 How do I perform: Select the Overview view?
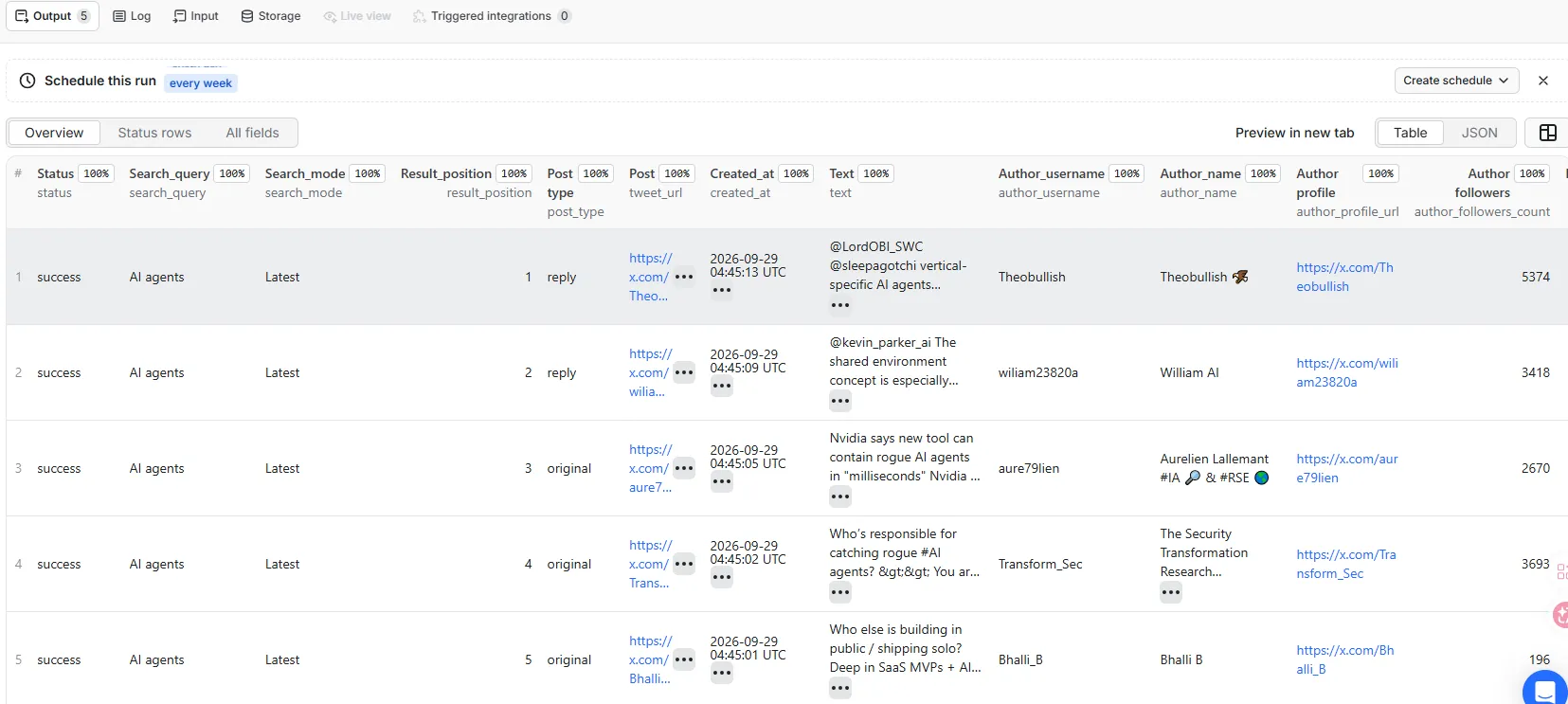(54, 133)
